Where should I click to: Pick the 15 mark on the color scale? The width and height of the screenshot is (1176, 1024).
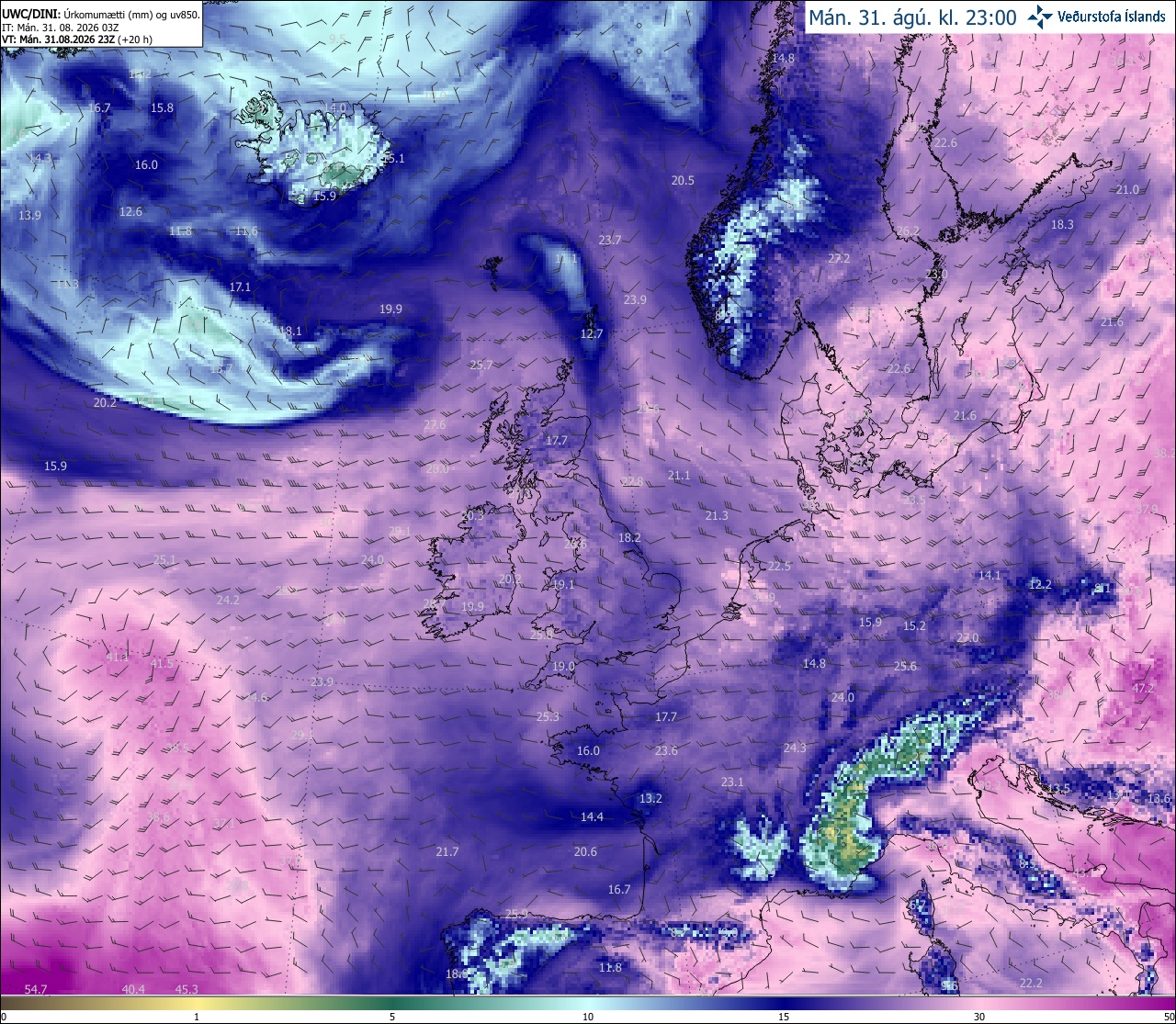(x=784, y=1017)
